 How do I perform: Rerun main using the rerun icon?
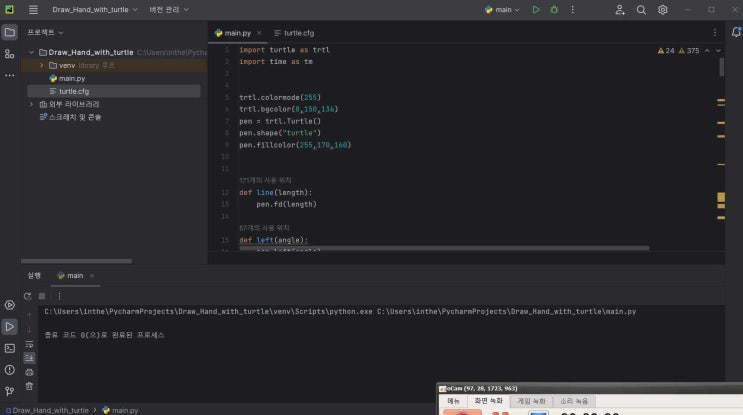pos(27,296)
